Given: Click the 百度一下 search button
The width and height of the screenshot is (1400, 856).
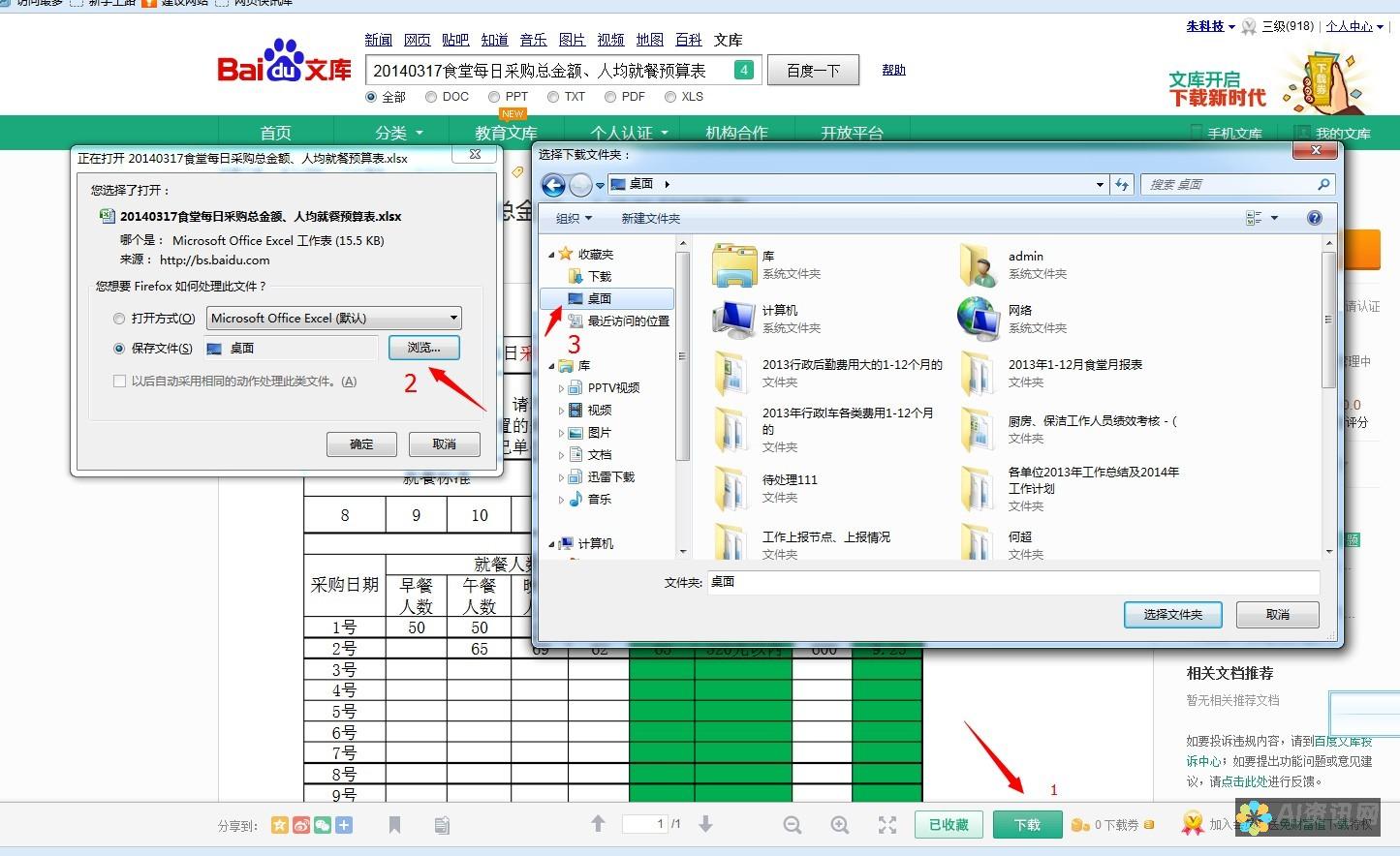Looking at the screenshot, I should click(x=813, y=71).
